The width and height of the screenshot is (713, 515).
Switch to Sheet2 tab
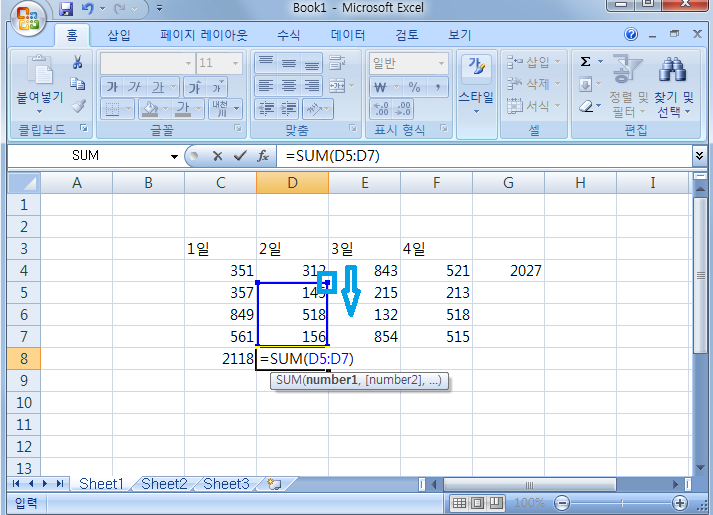pos(163,484)
